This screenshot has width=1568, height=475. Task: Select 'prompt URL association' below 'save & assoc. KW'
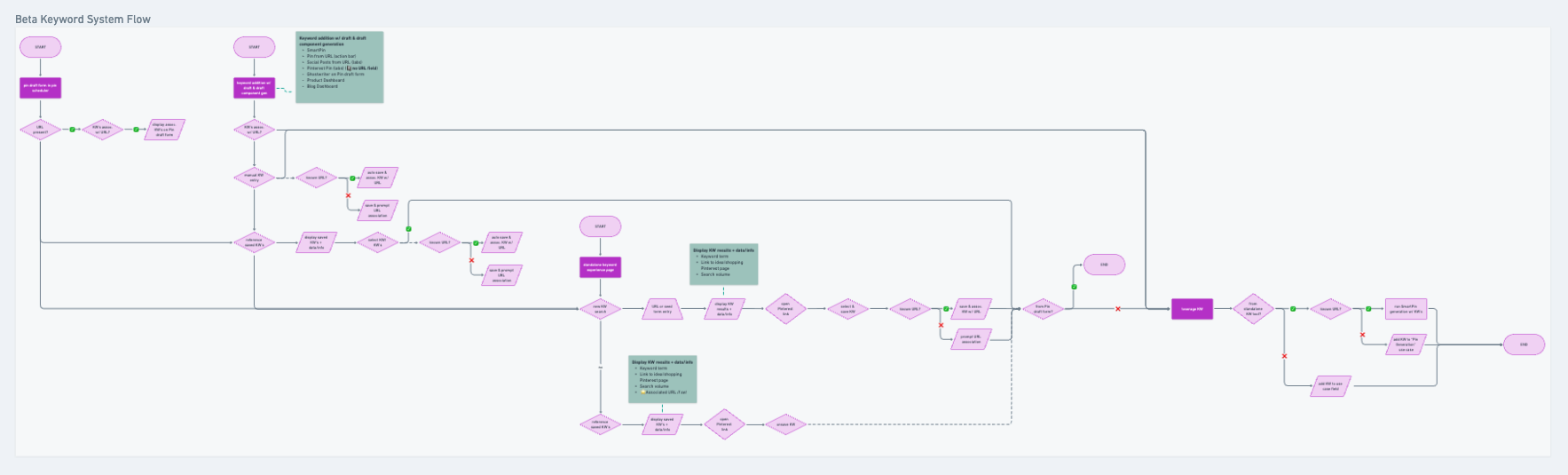(971, 338)
